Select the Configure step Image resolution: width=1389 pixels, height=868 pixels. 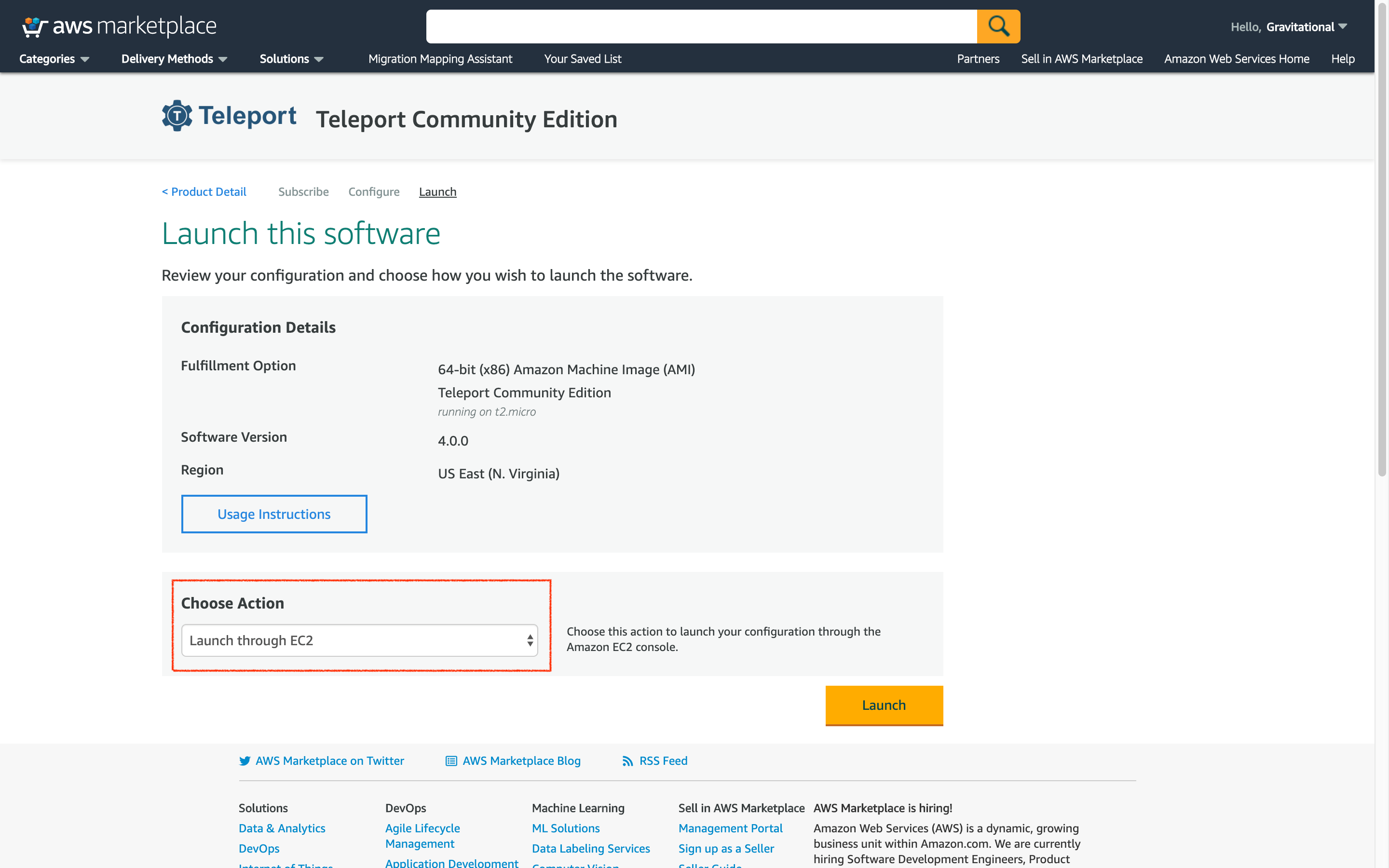[374, 192]
